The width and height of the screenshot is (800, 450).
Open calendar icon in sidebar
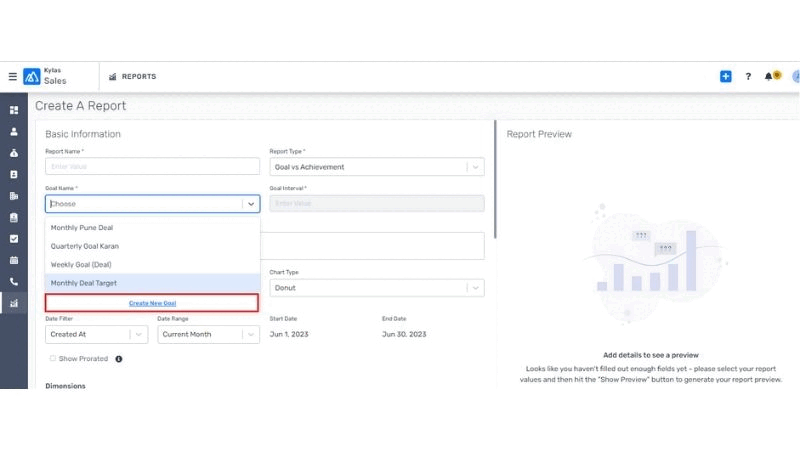(14, 260)
